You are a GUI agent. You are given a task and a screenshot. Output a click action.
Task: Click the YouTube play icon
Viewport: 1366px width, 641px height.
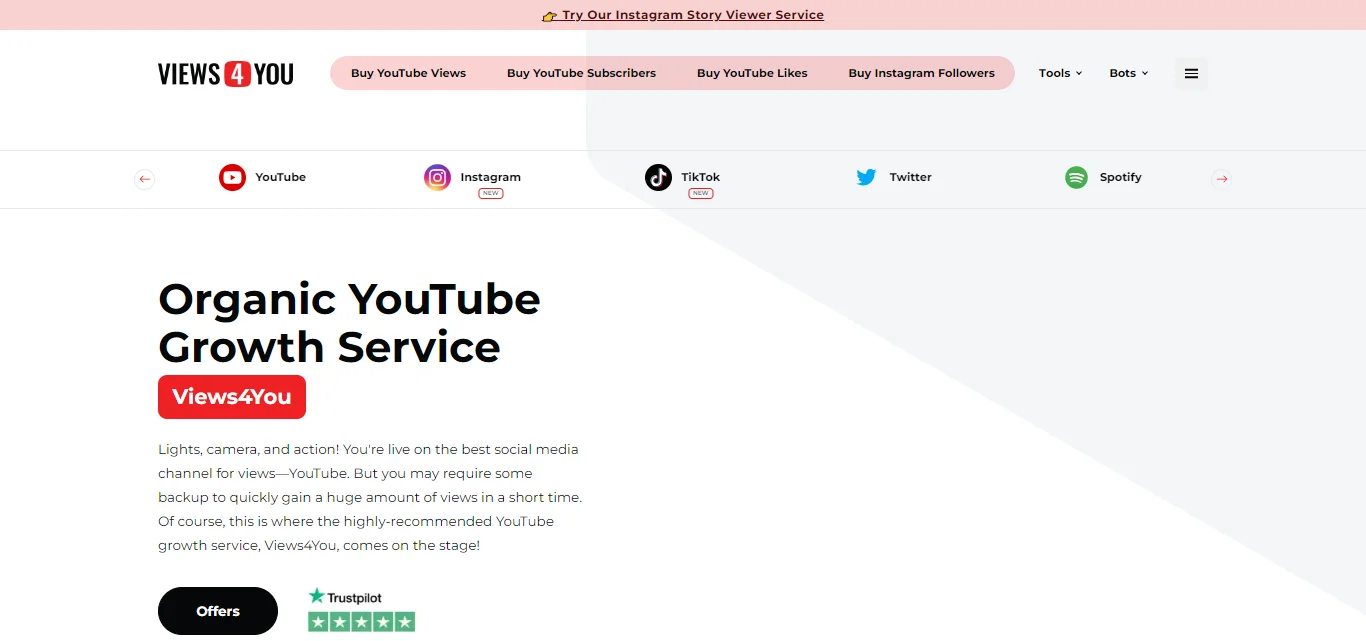[232, 178]
